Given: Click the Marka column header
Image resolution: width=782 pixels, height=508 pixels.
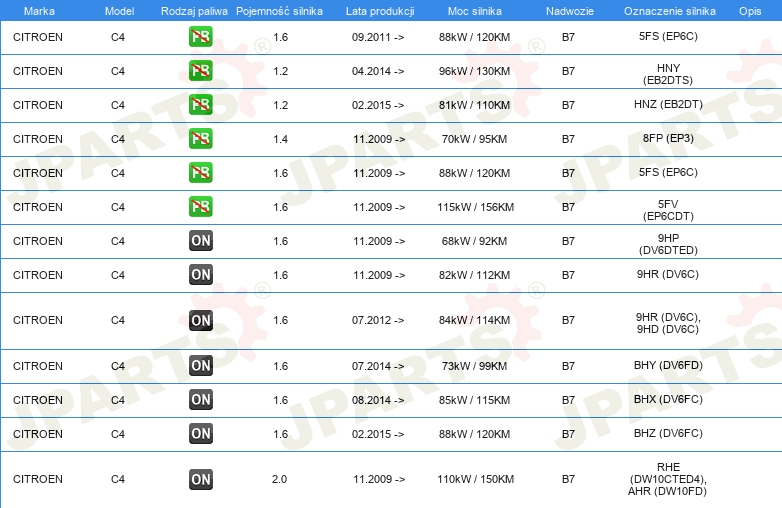Looking at the screenshot, I should pos(39,11).
